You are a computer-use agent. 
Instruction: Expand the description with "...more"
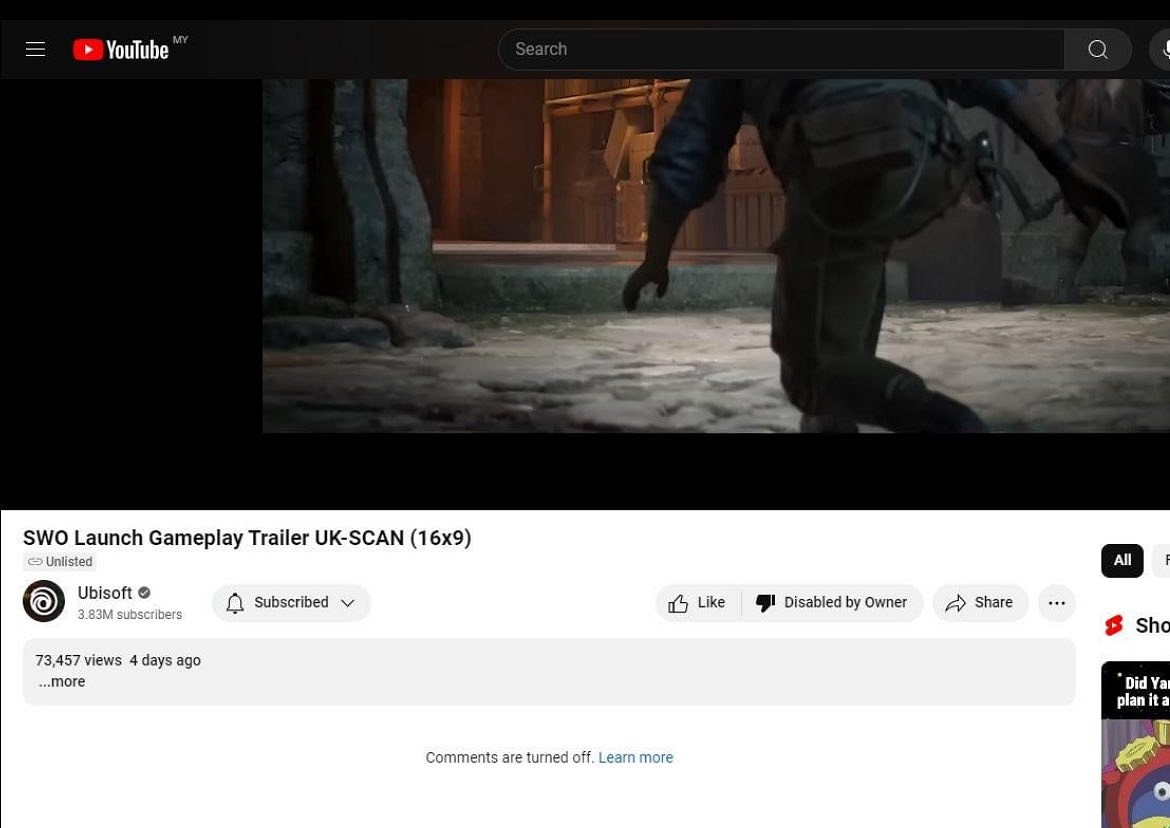pyautogui.click(x=62, y=682)
